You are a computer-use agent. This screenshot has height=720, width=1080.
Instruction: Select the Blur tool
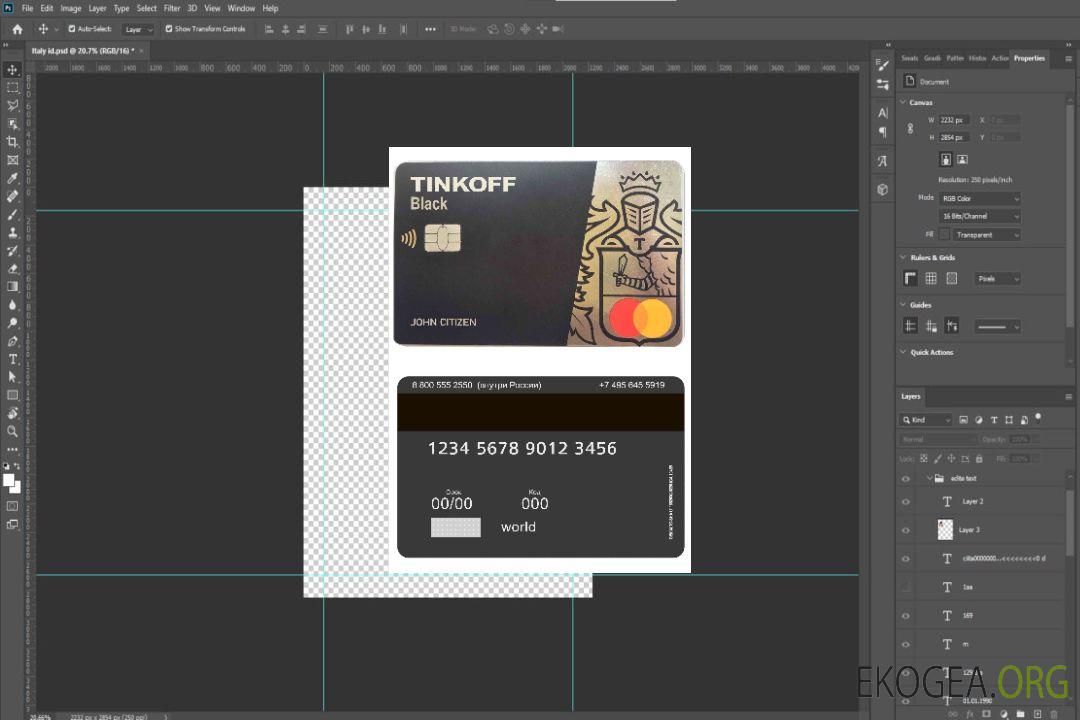click(12, 305)
